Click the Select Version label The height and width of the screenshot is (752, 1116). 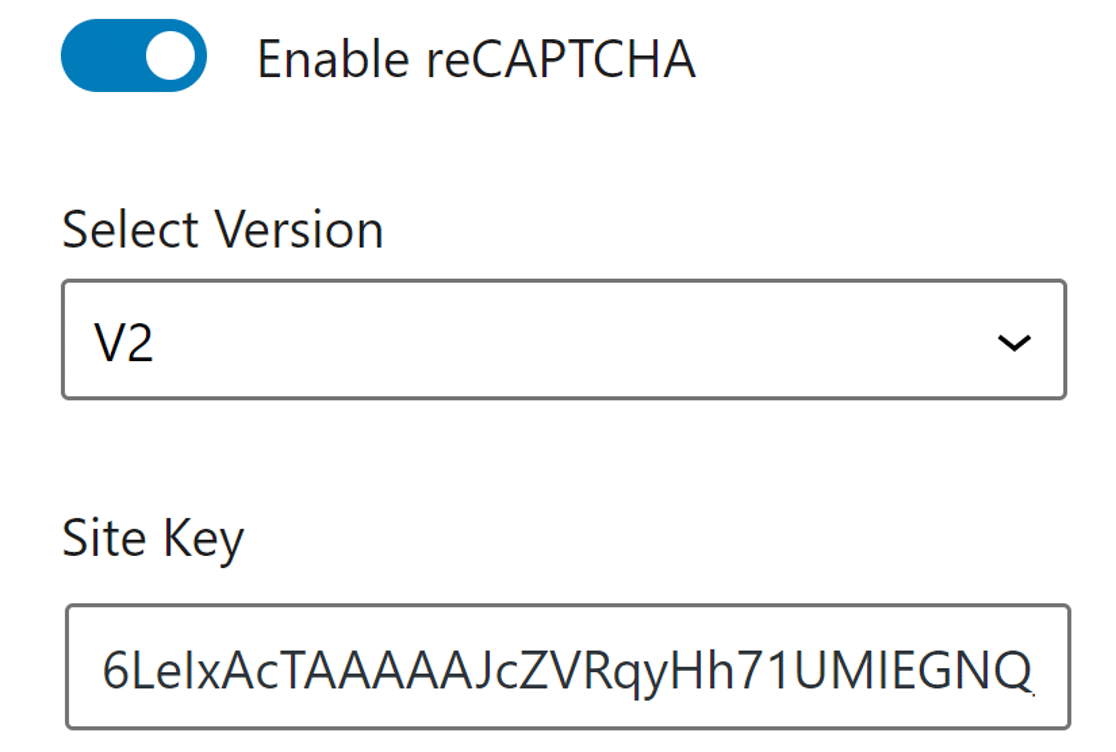pos(222,228)
